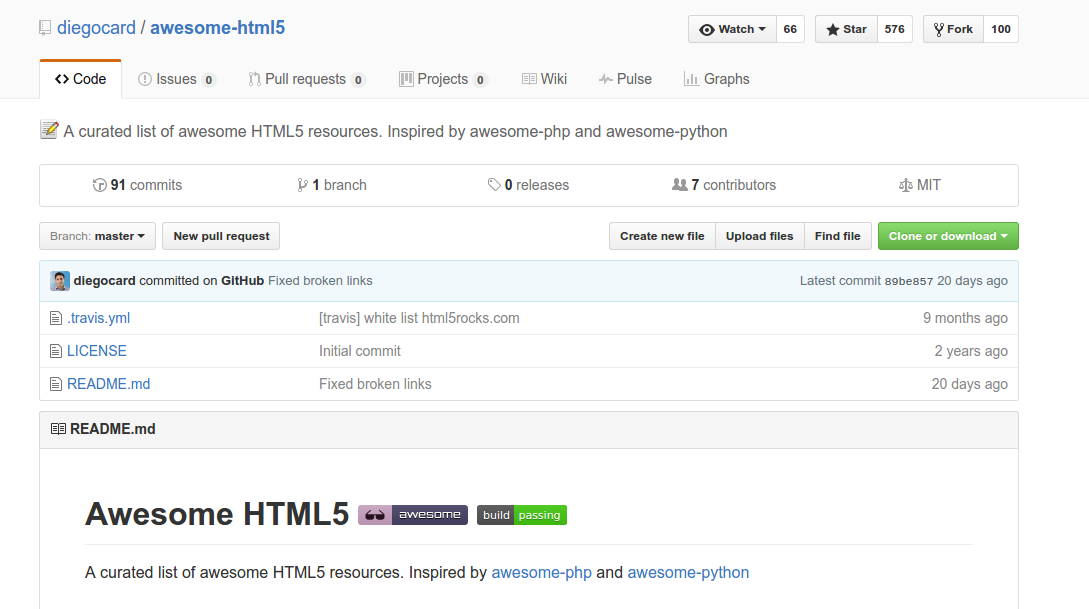Image resolution: width=1089 pixels, height=609 pixels.
Task: Click the Pulse waveform icon
Action: (606, 79)
